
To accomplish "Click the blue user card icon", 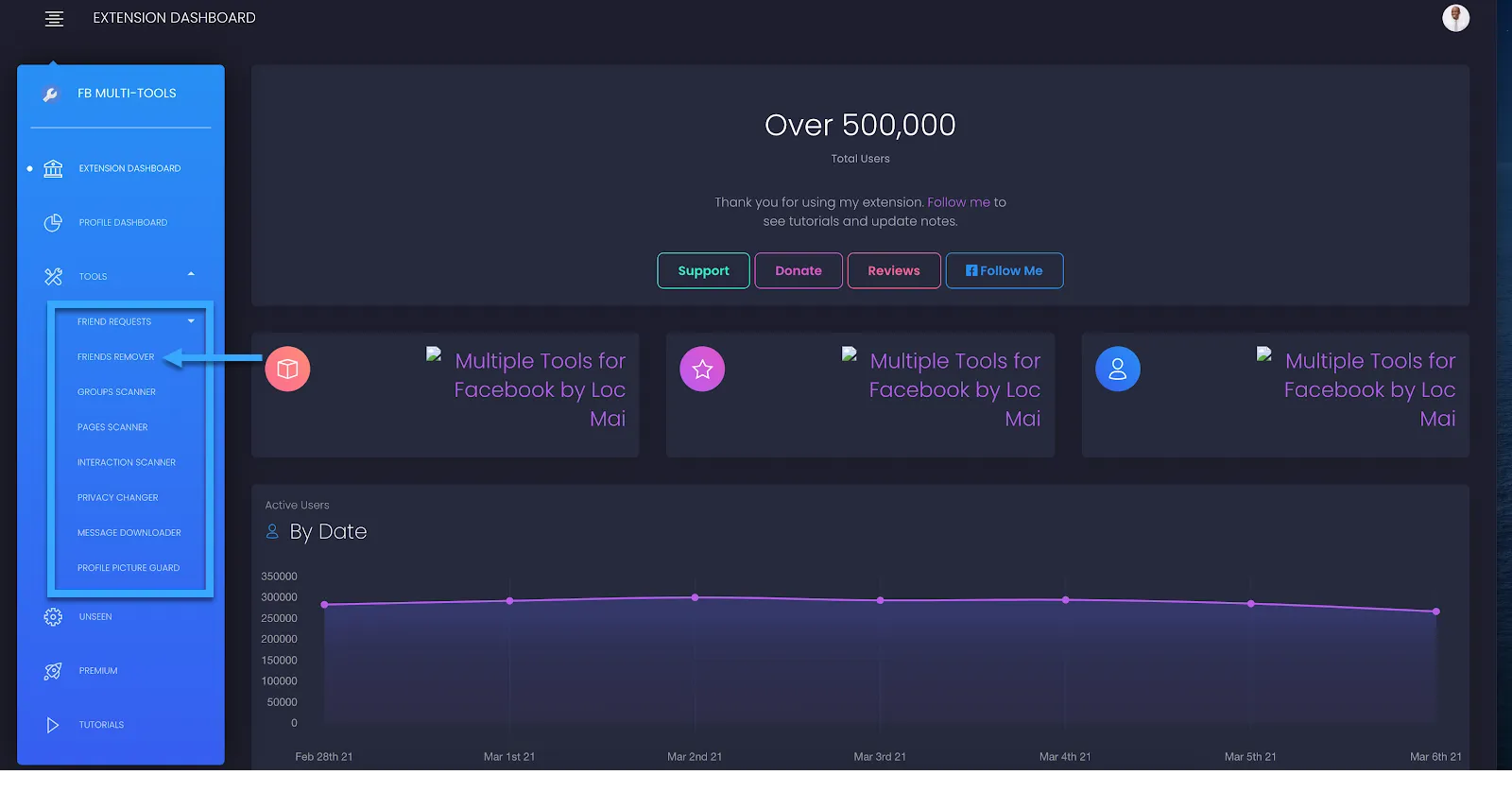I will point(1117,369).
